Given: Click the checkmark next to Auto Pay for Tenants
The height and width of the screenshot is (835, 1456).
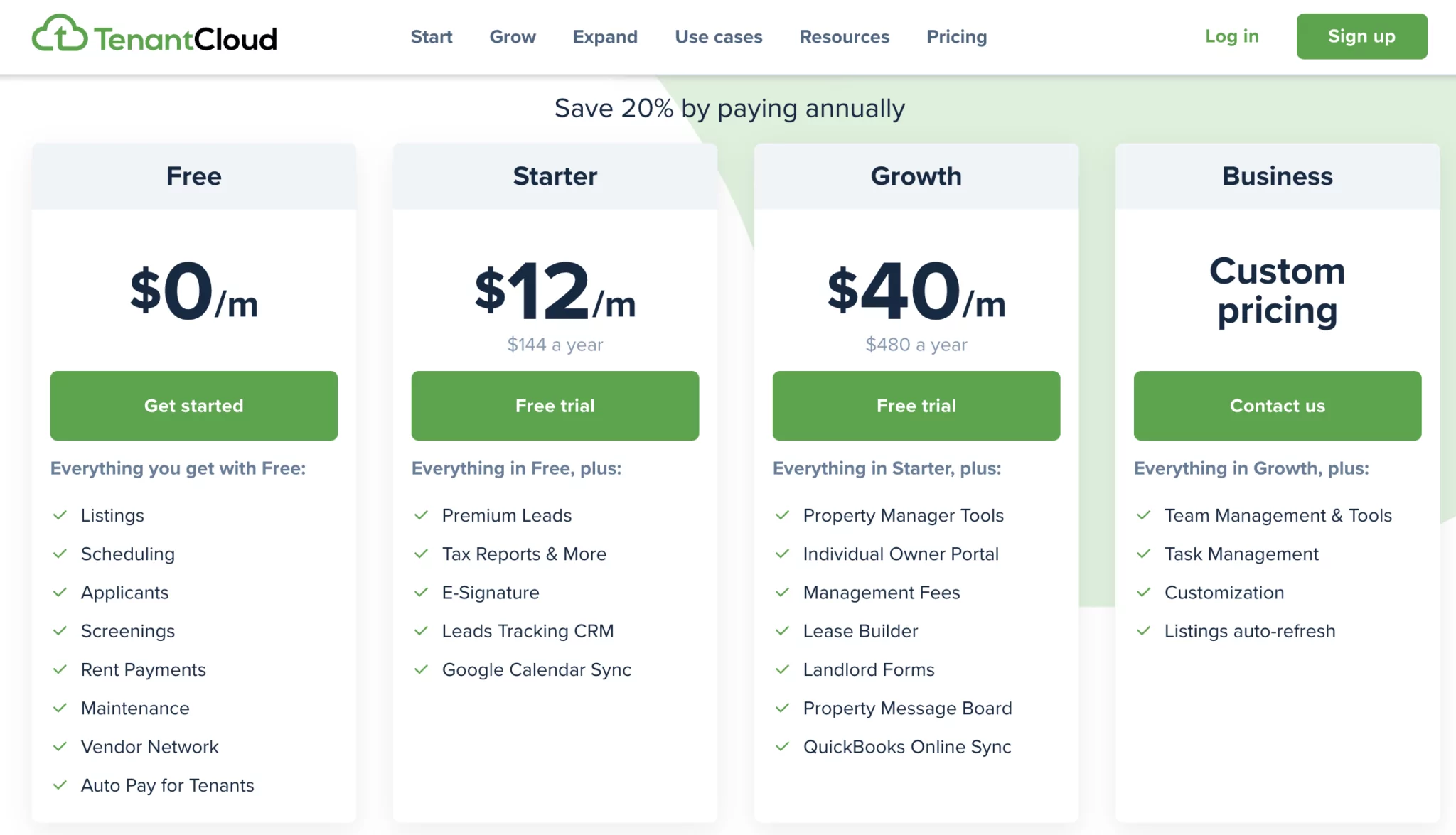Looking at the screenshot, I should [x=60, y=785].
